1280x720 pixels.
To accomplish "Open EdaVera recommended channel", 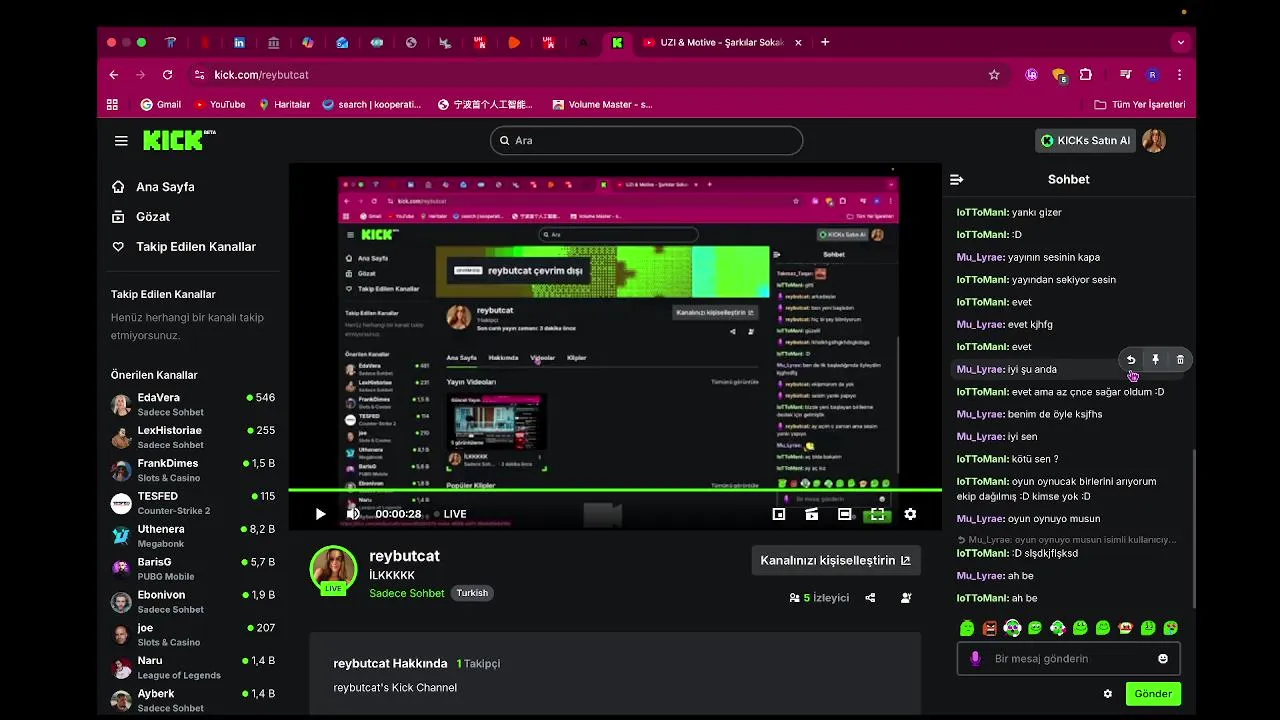I will [193, 404].
